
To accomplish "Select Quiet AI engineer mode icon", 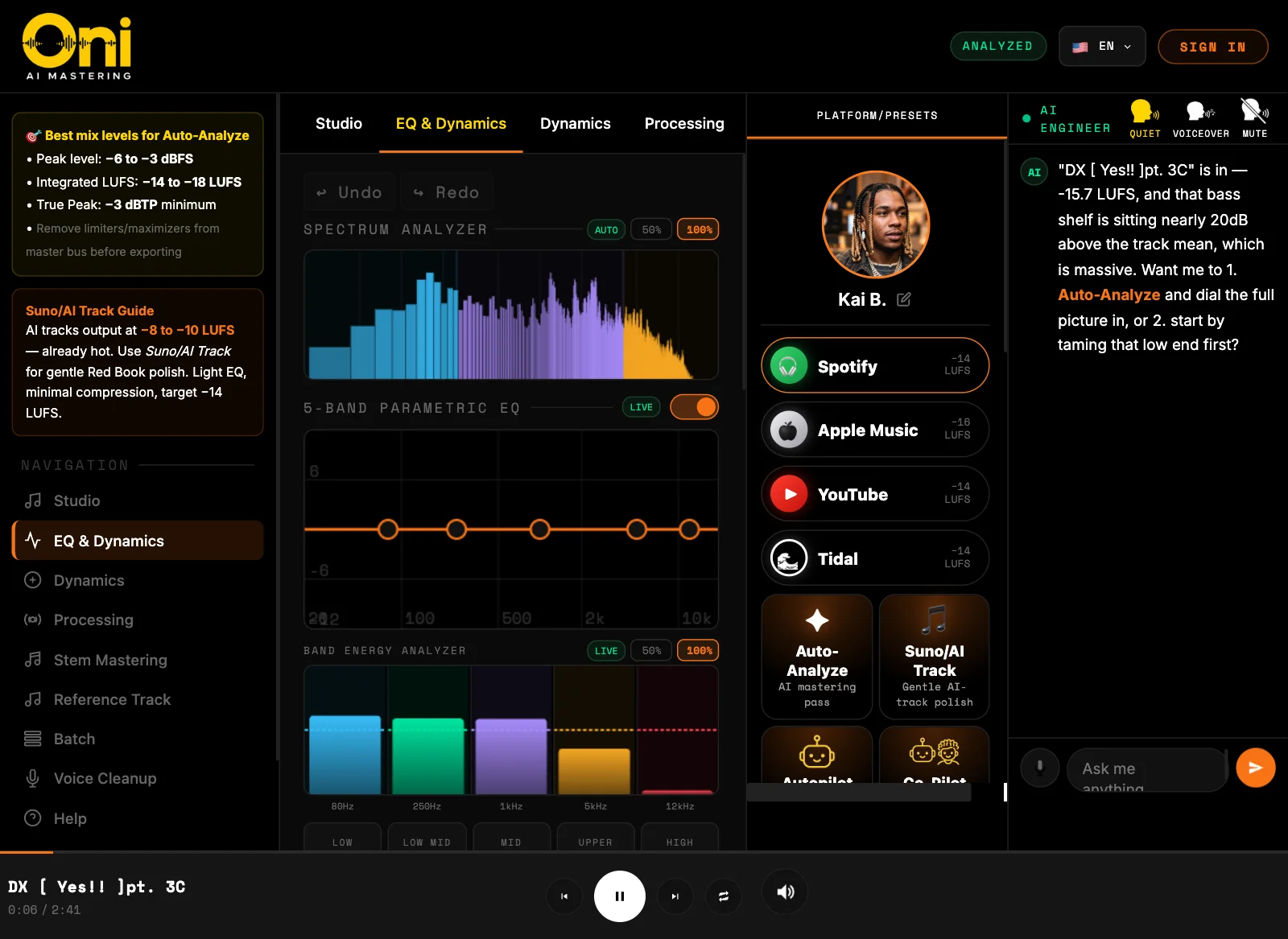I will click(1145, 118).
